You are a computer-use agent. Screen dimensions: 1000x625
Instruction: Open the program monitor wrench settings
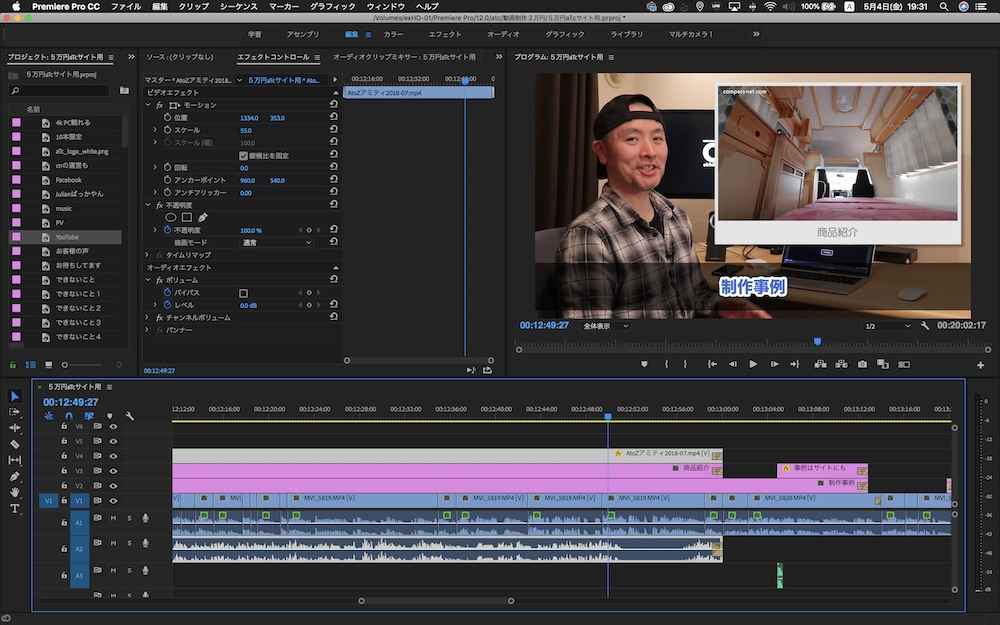pos(925,326)
